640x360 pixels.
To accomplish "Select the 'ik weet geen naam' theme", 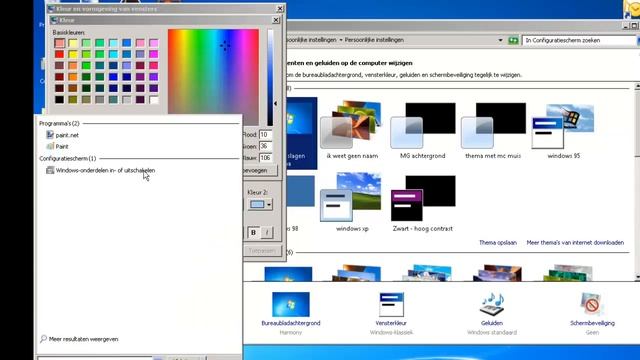I will click(x=352, y=131).
